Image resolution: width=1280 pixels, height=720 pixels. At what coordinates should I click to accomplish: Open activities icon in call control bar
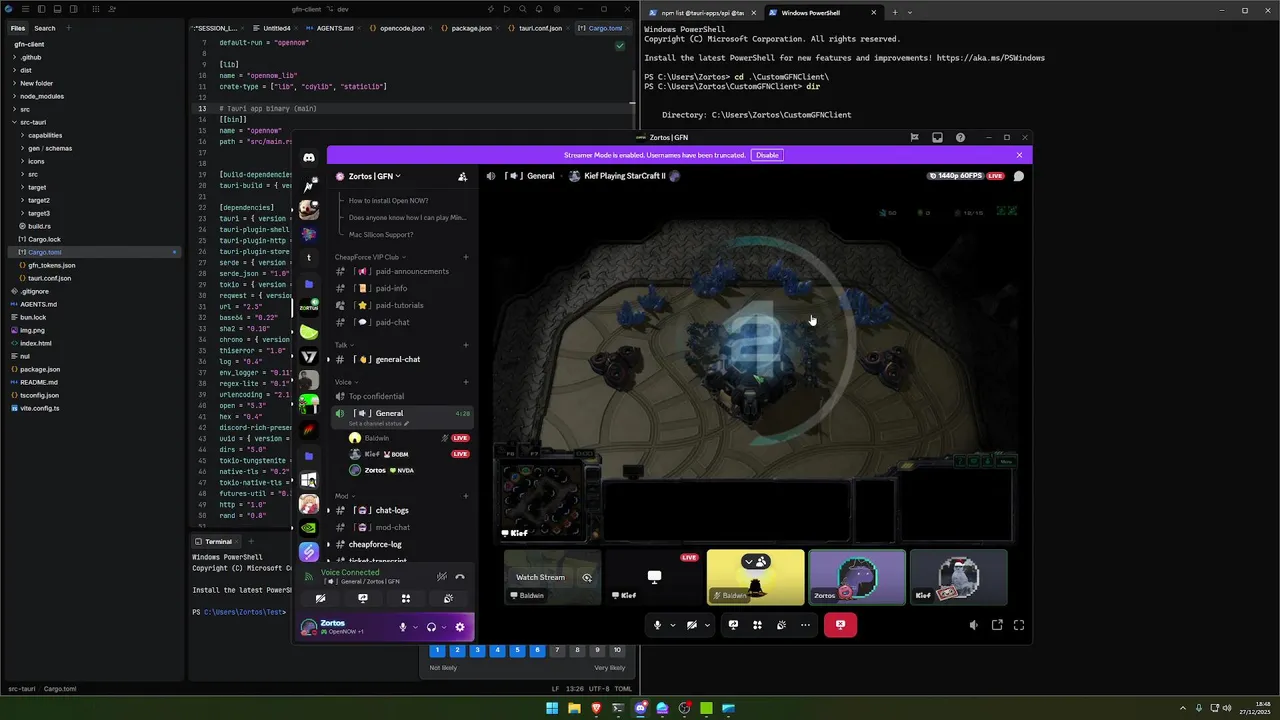pyautogui.click(x=757, y=625)
